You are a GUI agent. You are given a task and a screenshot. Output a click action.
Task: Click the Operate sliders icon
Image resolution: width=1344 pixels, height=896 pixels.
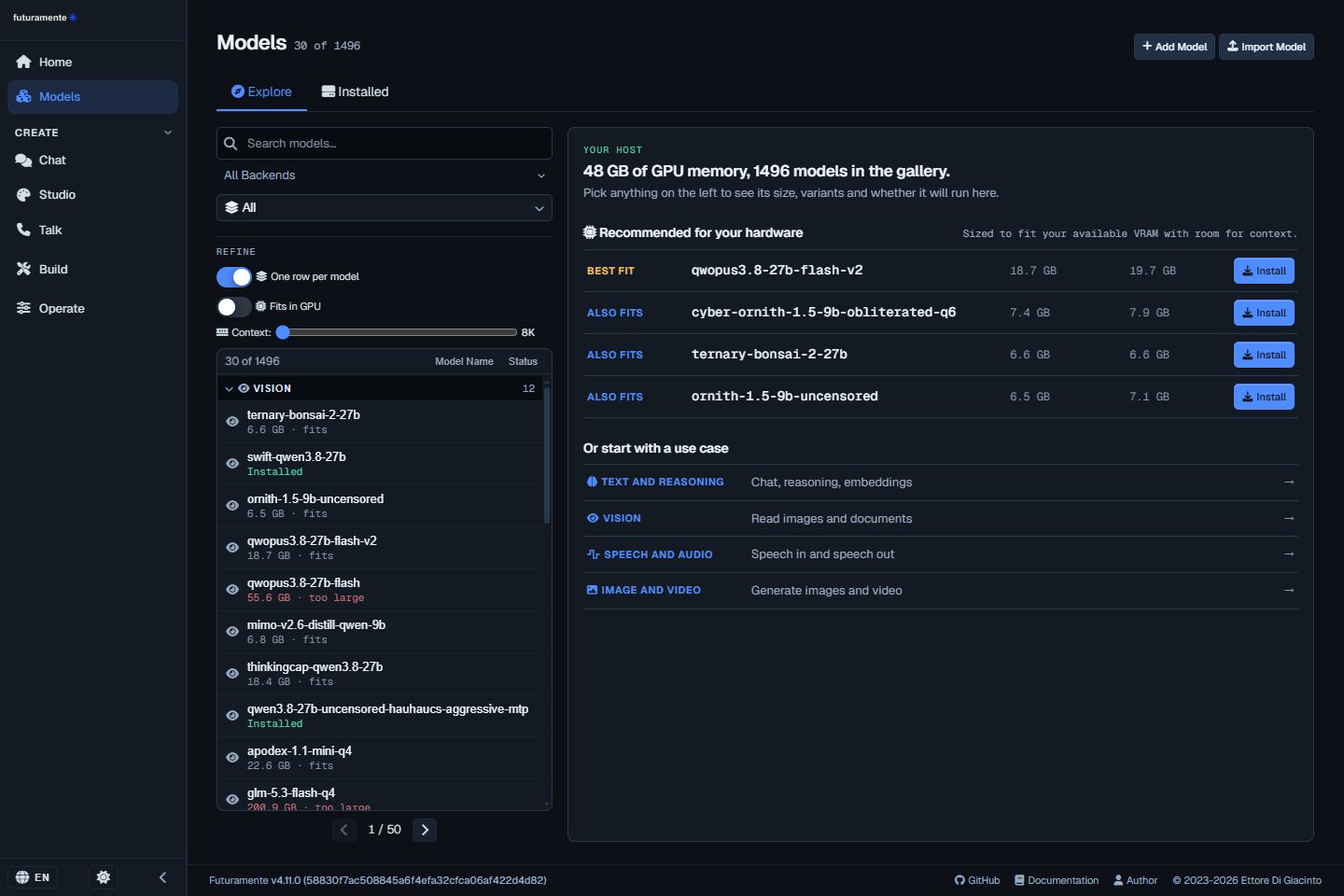pos(23,308)
